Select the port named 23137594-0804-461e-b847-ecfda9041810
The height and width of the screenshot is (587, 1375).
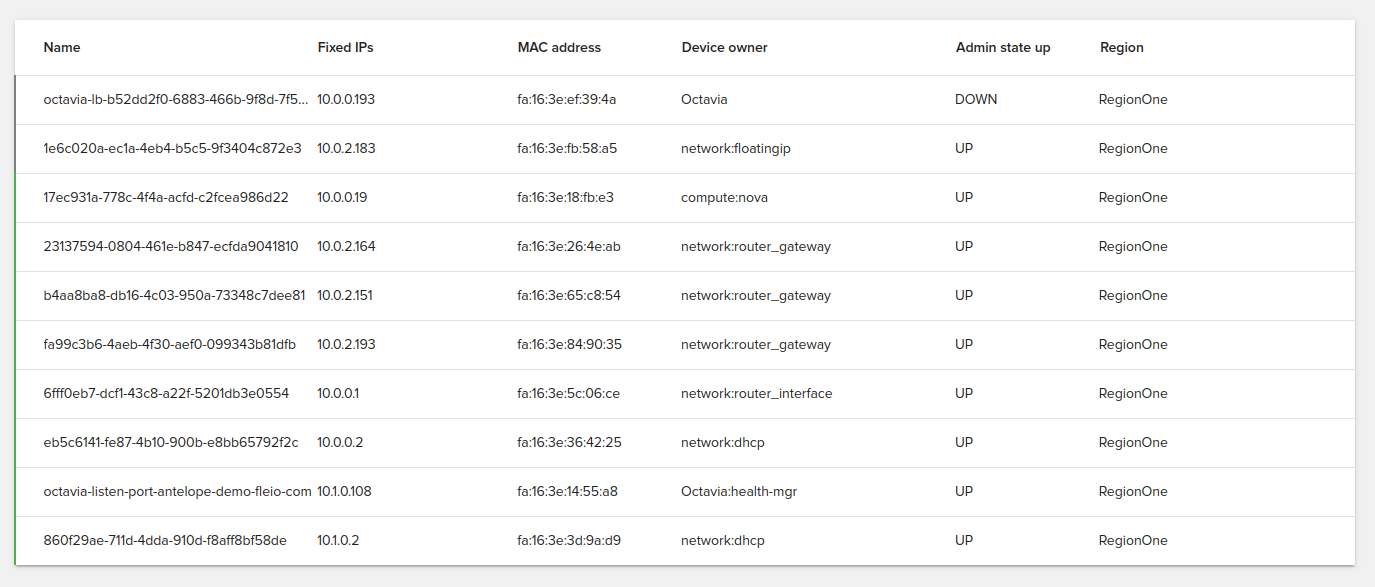pyautogui.click(x=174, y=246)
